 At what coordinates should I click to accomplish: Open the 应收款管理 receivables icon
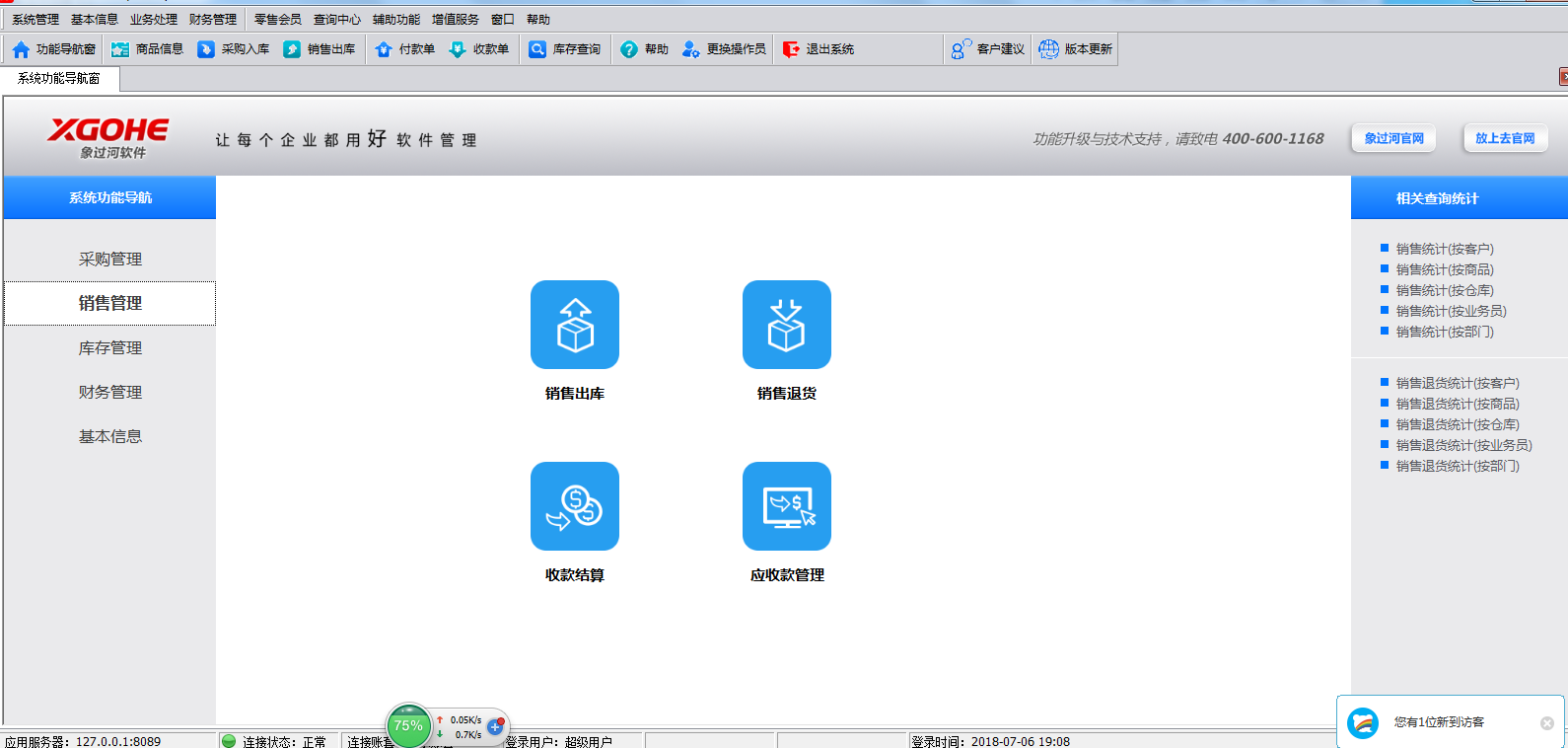[786, 506]
